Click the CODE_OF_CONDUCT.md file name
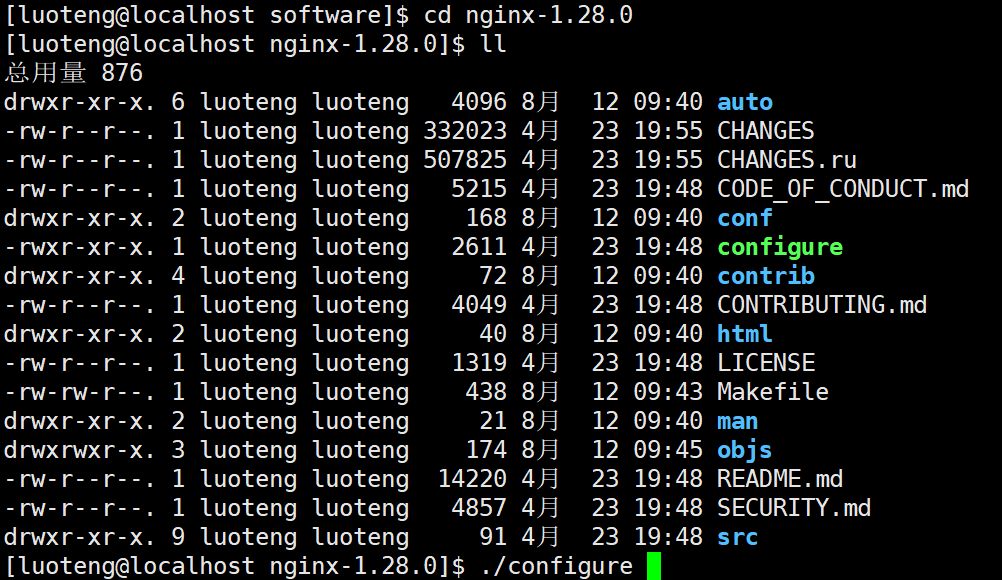Viewport: 1002px width, 580px height. [842, 189]
